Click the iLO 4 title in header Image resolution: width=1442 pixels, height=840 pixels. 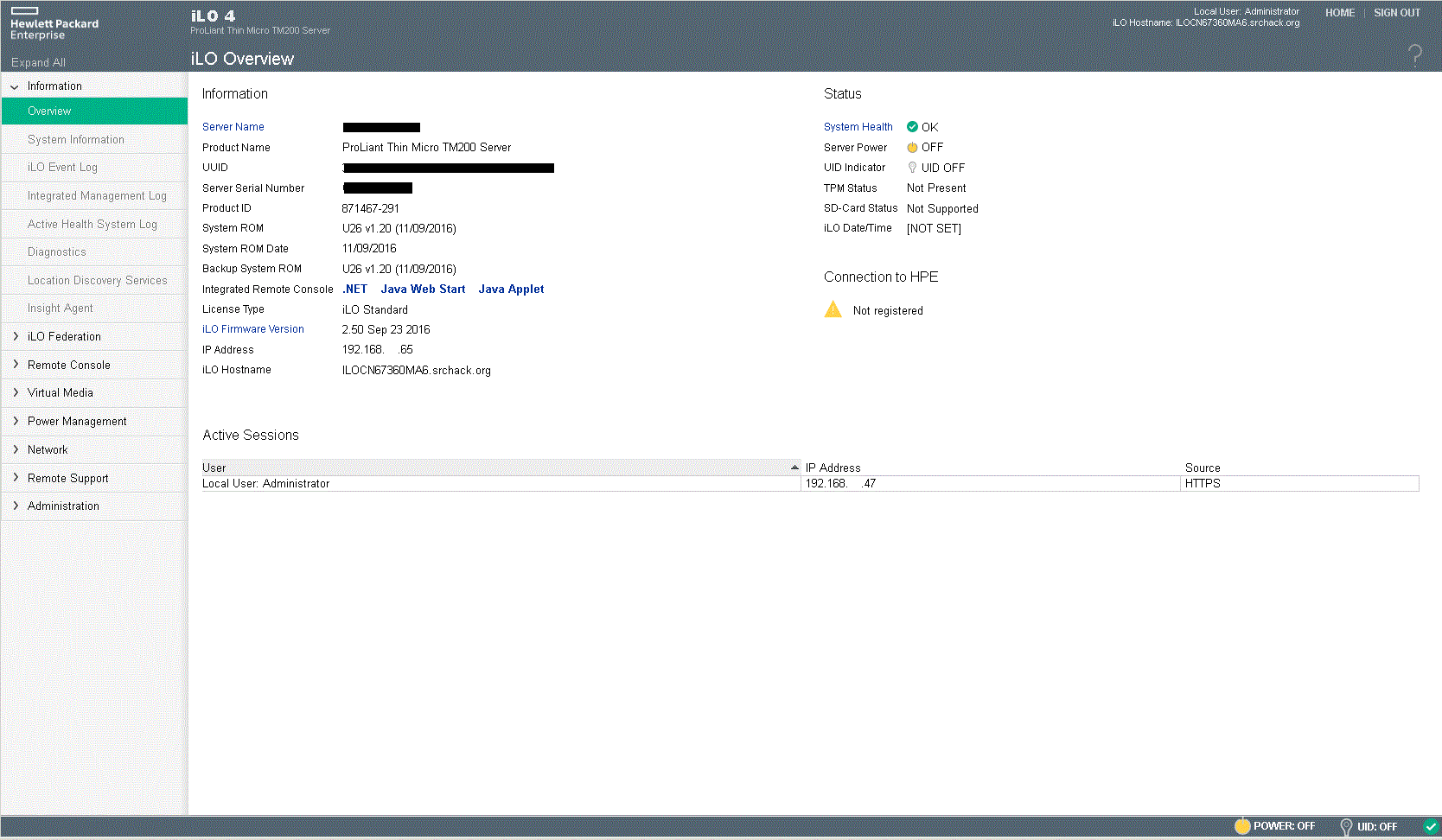[x=213, y=16]
